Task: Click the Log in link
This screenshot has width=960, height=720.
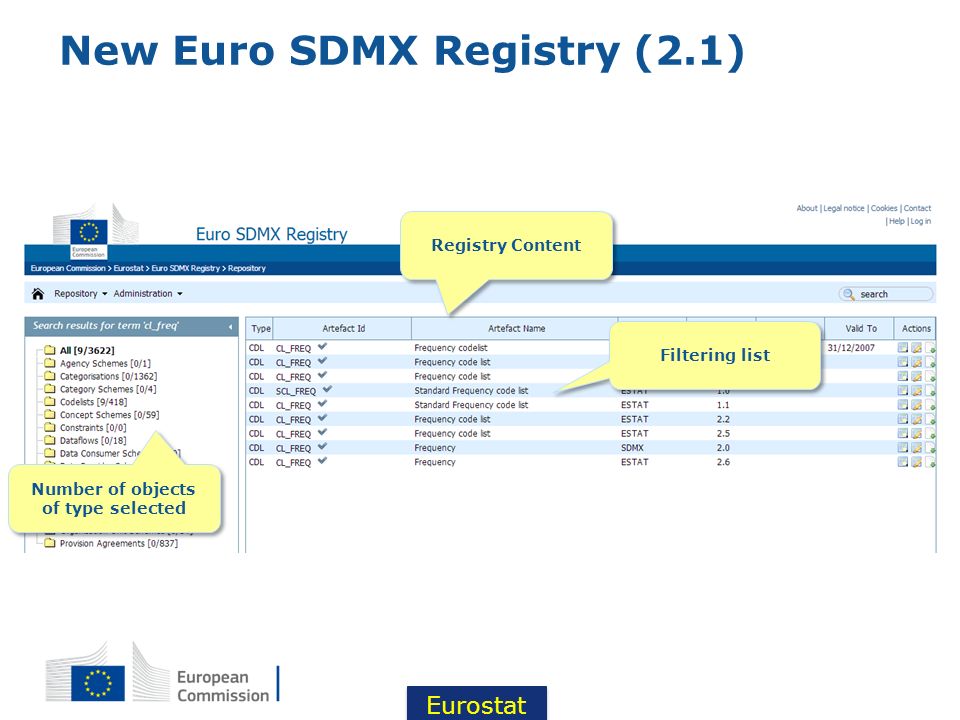Action: click(920, 222)
